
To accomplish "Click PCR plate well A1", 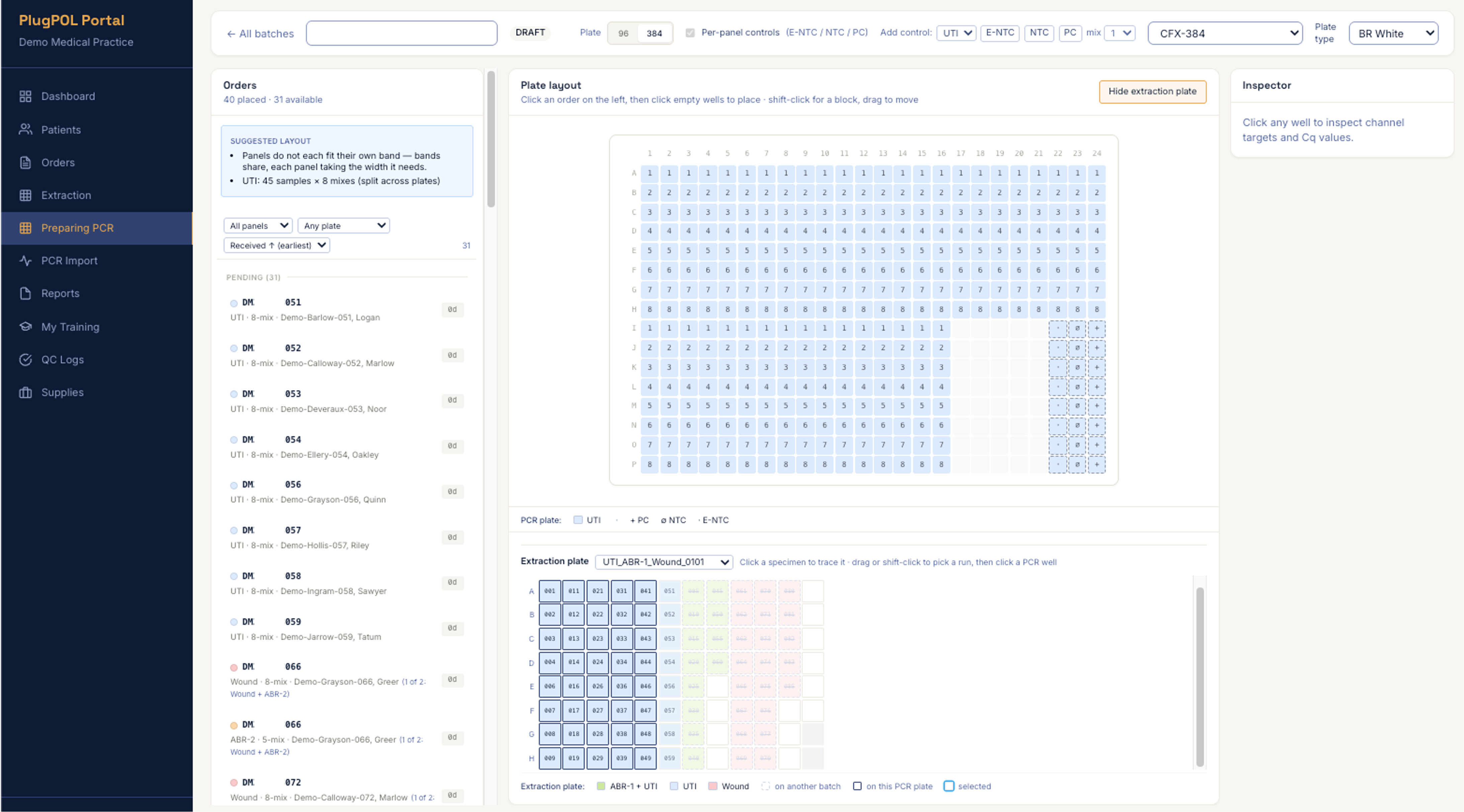I will (650, 173).
